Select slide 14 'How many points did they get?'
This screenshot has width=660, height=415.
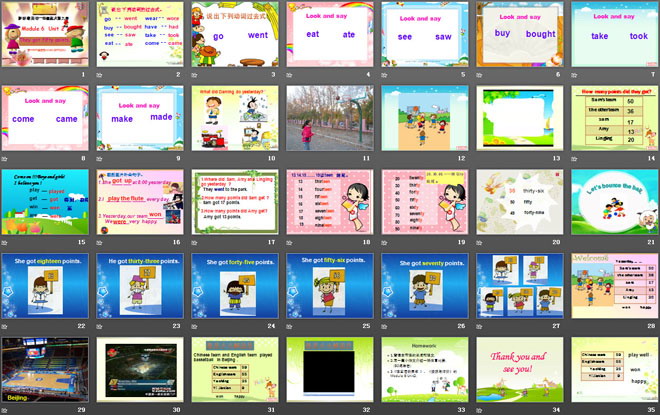[x=615, y=118]
